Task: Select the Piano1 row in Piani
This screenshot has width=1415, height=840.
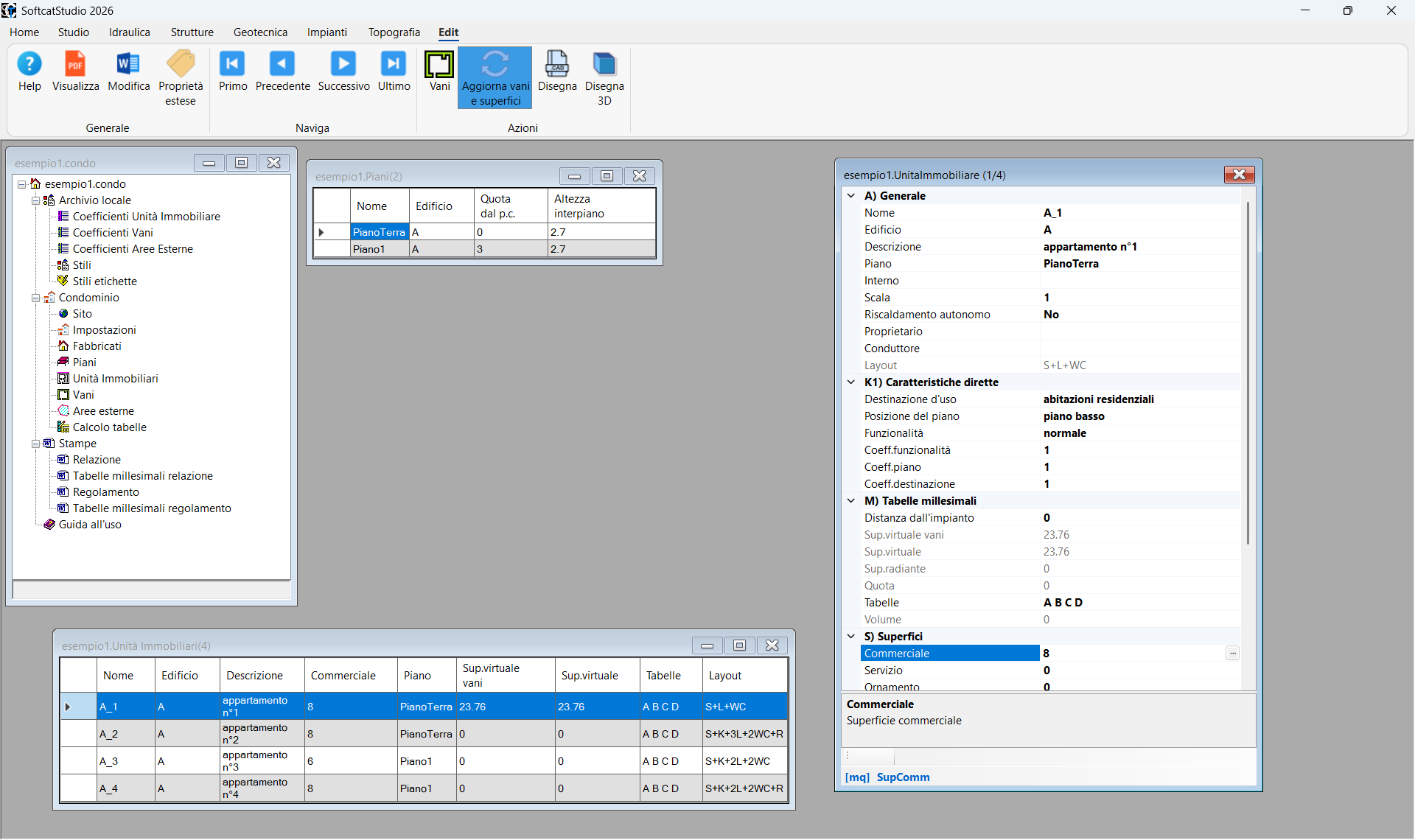Action: (485, 249)
